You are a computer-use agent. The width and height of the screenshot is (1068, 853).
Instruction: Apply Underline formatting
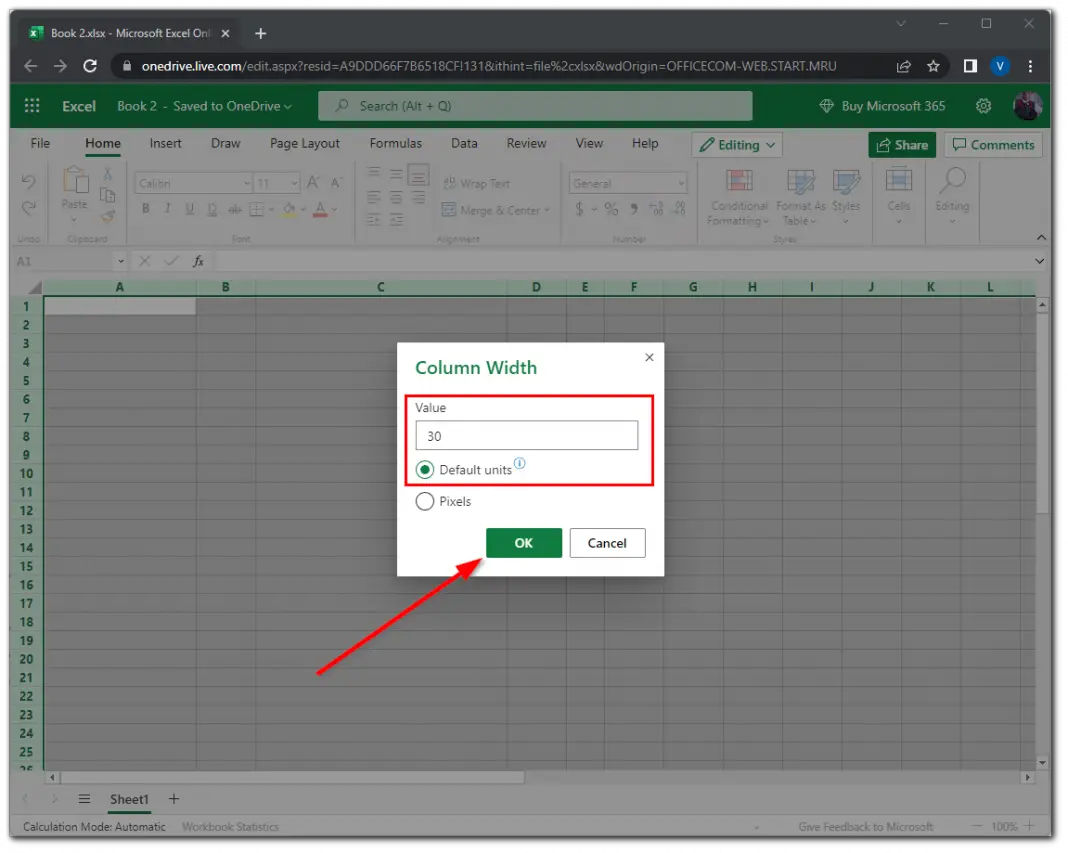click(190, 209)
